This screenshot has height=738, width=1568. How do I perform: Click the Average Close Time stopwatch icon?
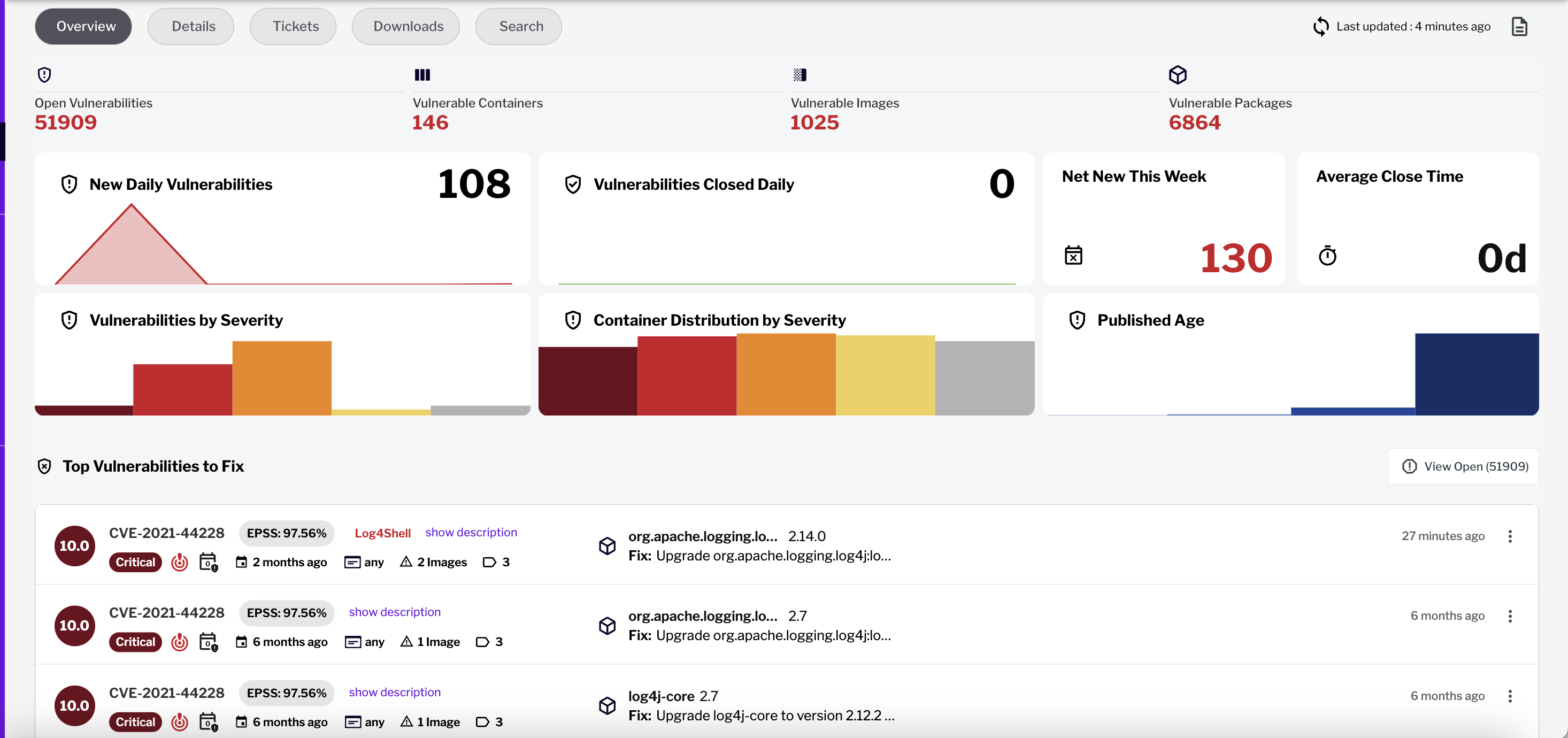coord(1327,255)
